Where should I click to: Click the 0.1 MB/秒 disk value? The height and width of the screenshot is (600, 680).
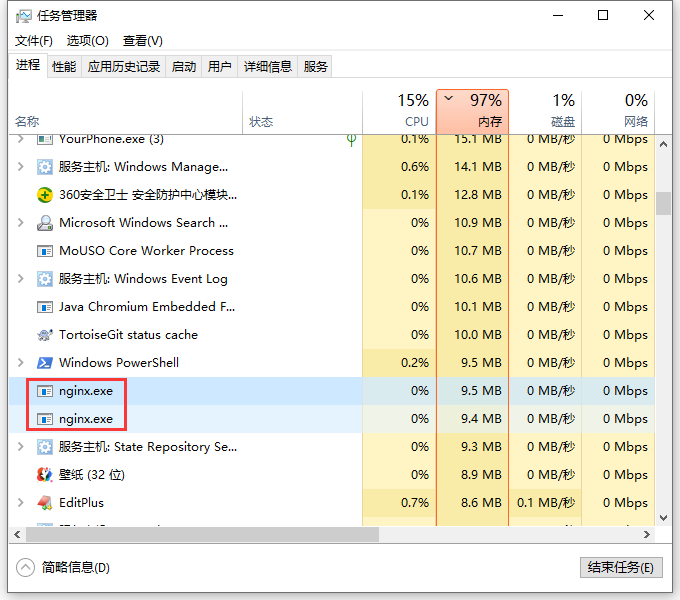[x=546, y=503]
